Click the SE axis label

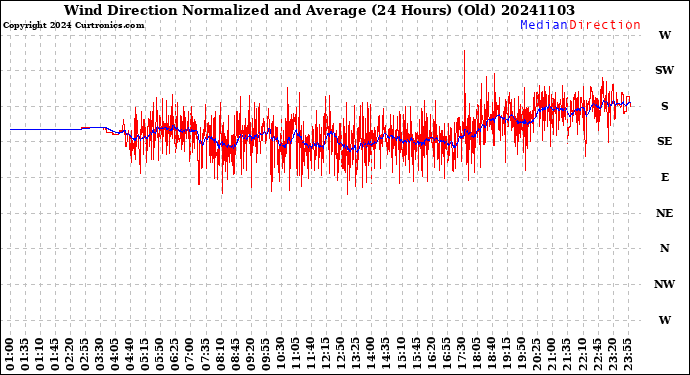click(664, 141)
